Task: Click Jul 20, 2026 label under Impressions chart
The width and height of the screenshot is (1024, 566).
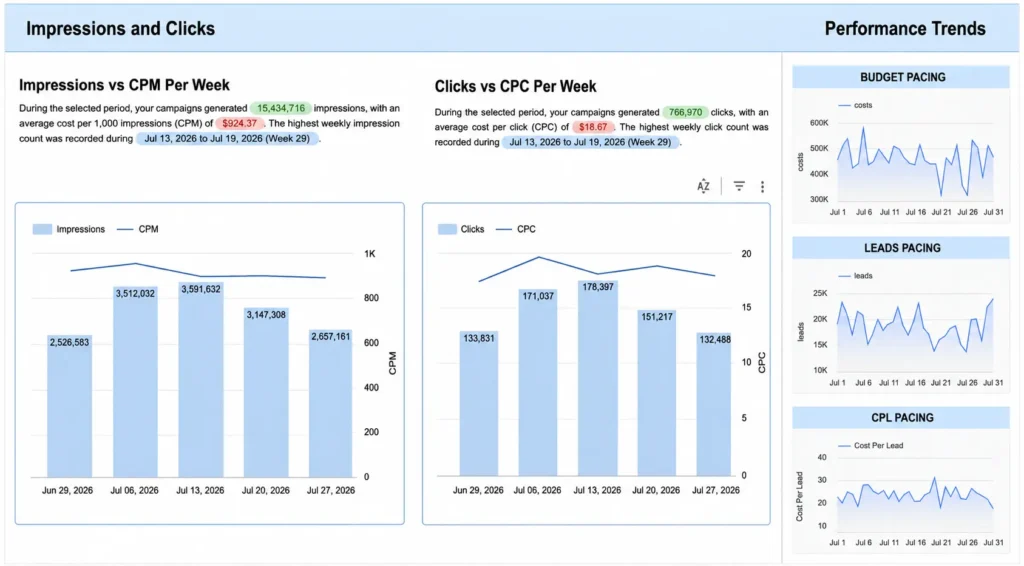Action: 266,490
